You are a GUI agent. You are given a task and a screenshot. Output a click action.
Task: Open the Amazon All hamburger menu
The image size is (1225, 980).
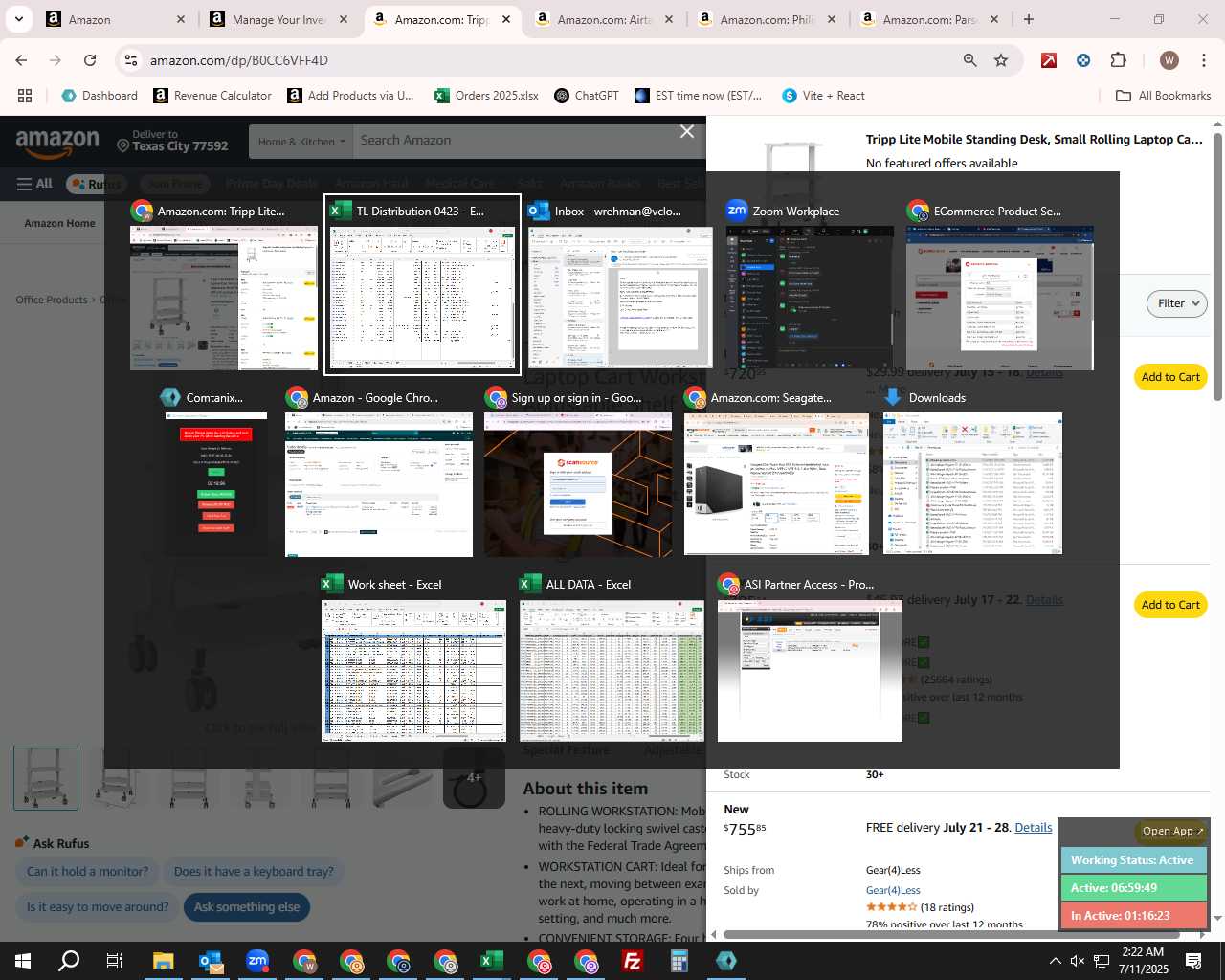point(34,184)
